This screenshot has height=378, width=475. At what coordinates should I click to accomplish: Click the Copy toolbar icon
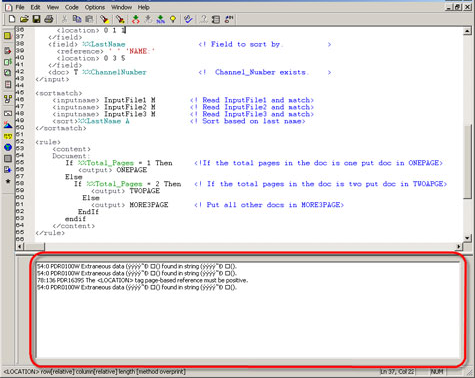click(77, 19)
